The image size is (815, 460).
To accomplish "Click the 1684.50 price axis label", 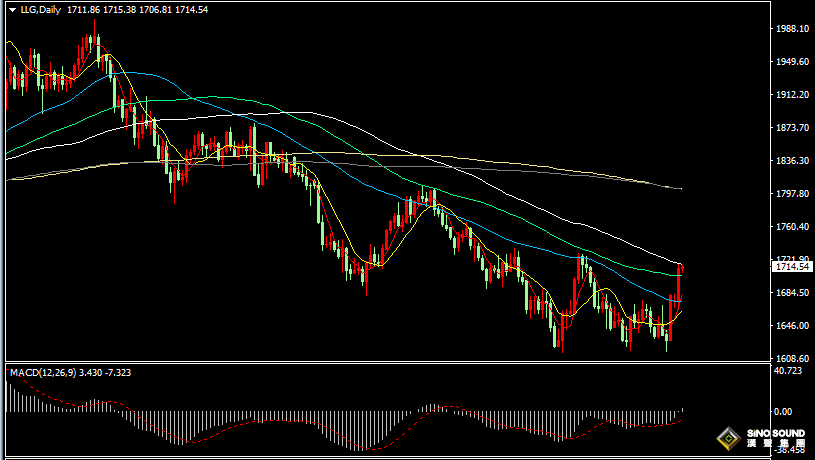I will pos(790,293).
